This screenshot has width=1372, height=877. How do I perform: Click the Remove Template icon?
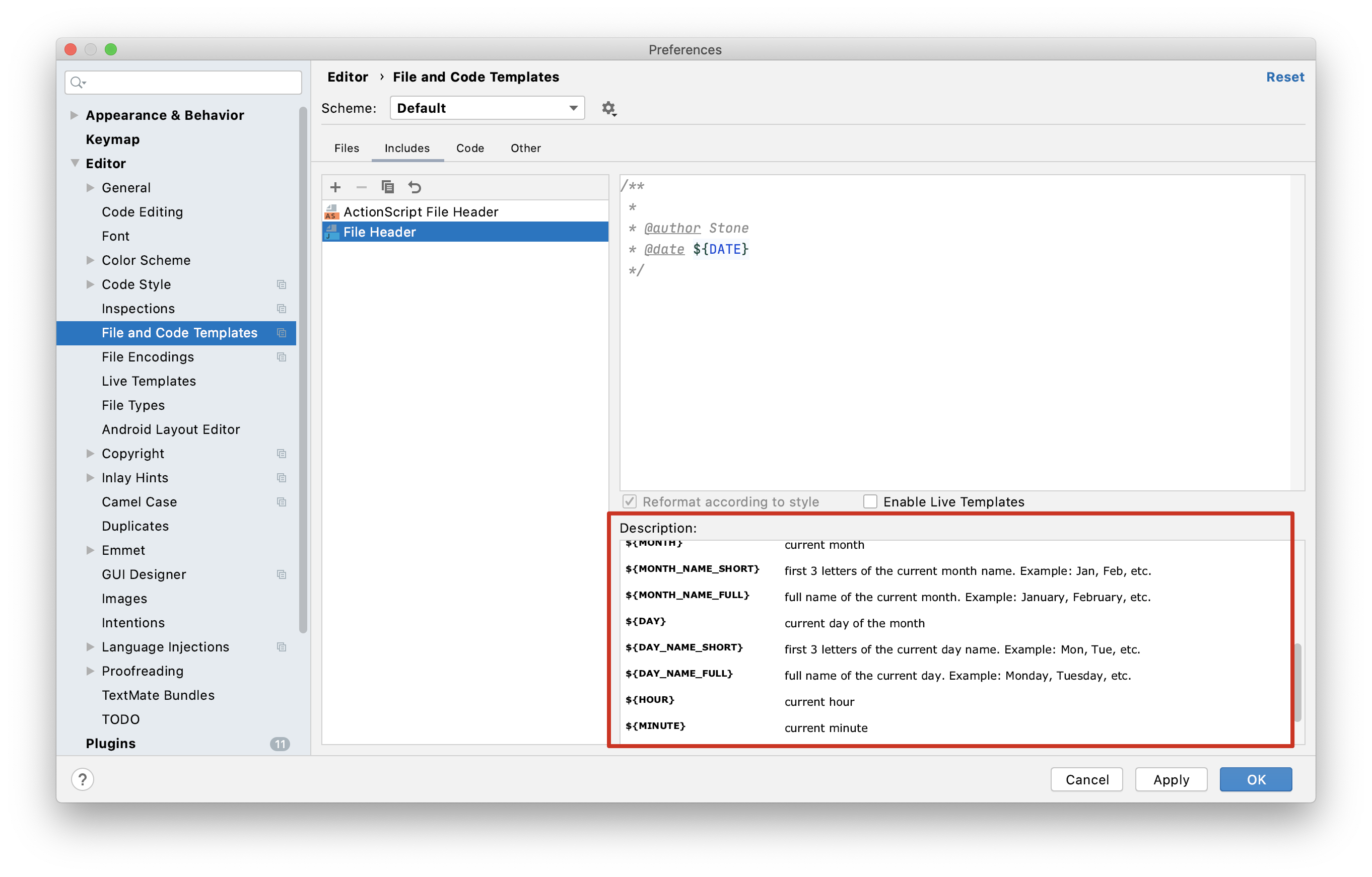(361, 187)
